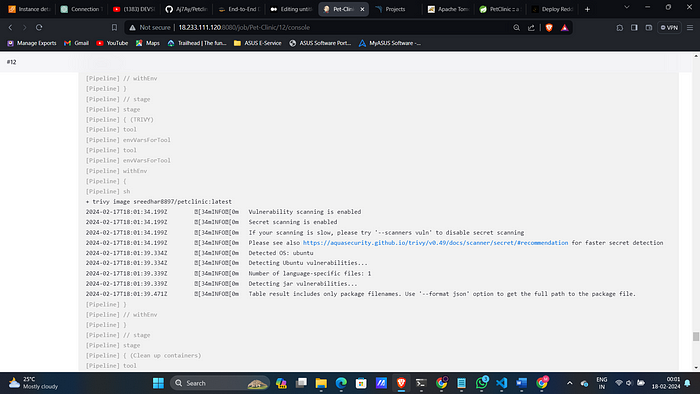Image resolution: width=700 pixels, height=394 pixels.
Task: Open the weather widget showing 25°C
Action: pyautogui.click(x=33, y=383)
